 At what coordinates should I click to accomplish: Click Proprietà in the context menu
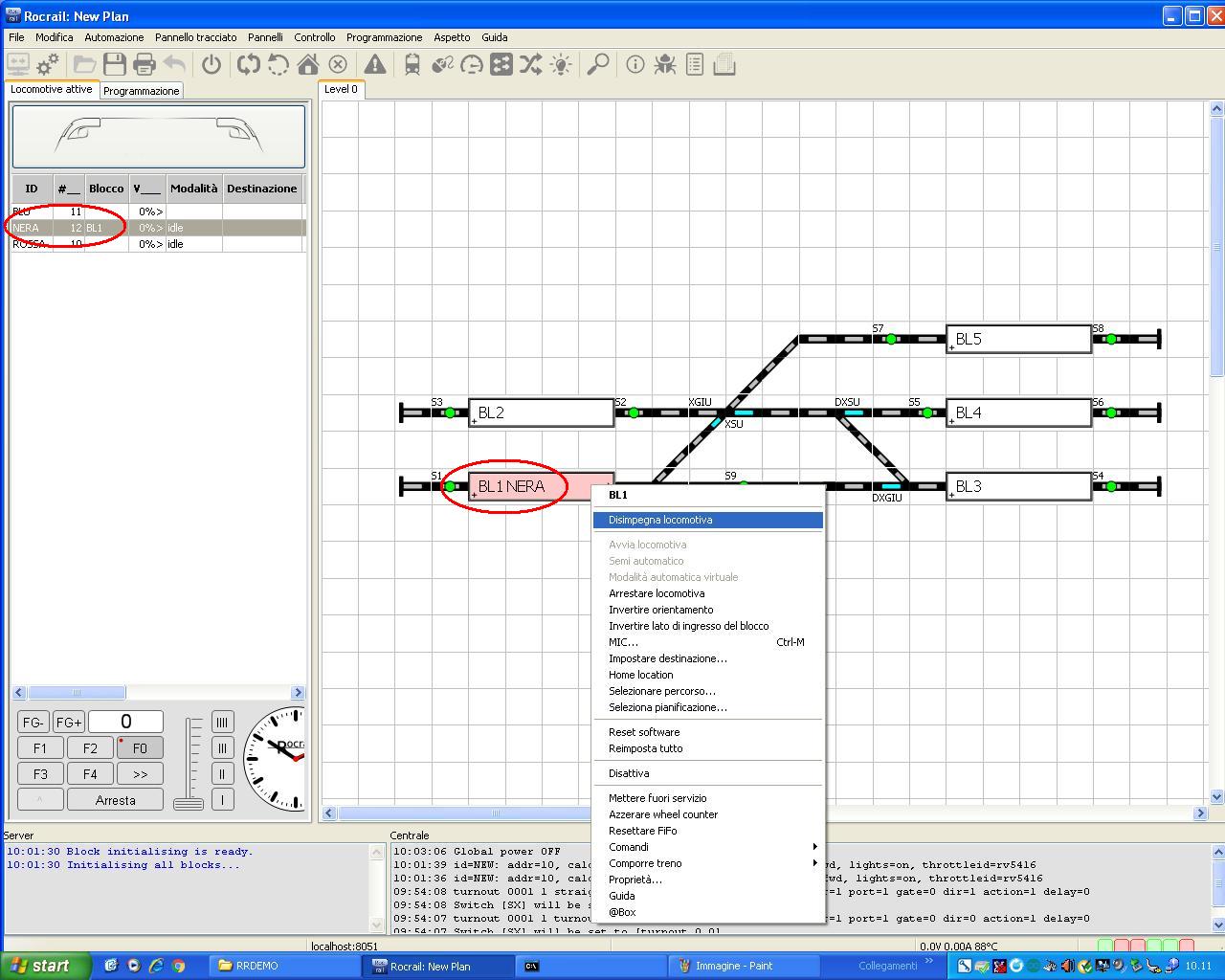(x=708, y=880)
